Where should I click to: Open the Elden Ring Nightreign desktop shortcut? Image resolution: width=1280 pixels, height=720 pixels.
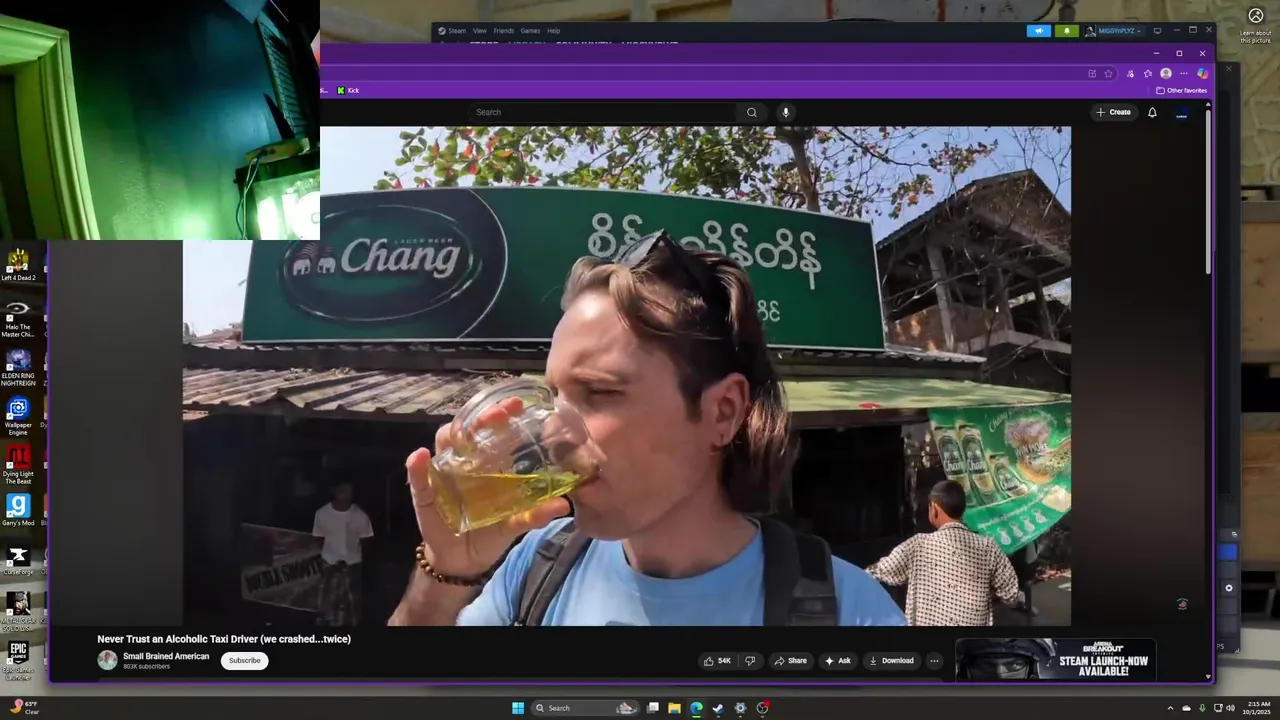pyautogui.click(x=18, y=368)
